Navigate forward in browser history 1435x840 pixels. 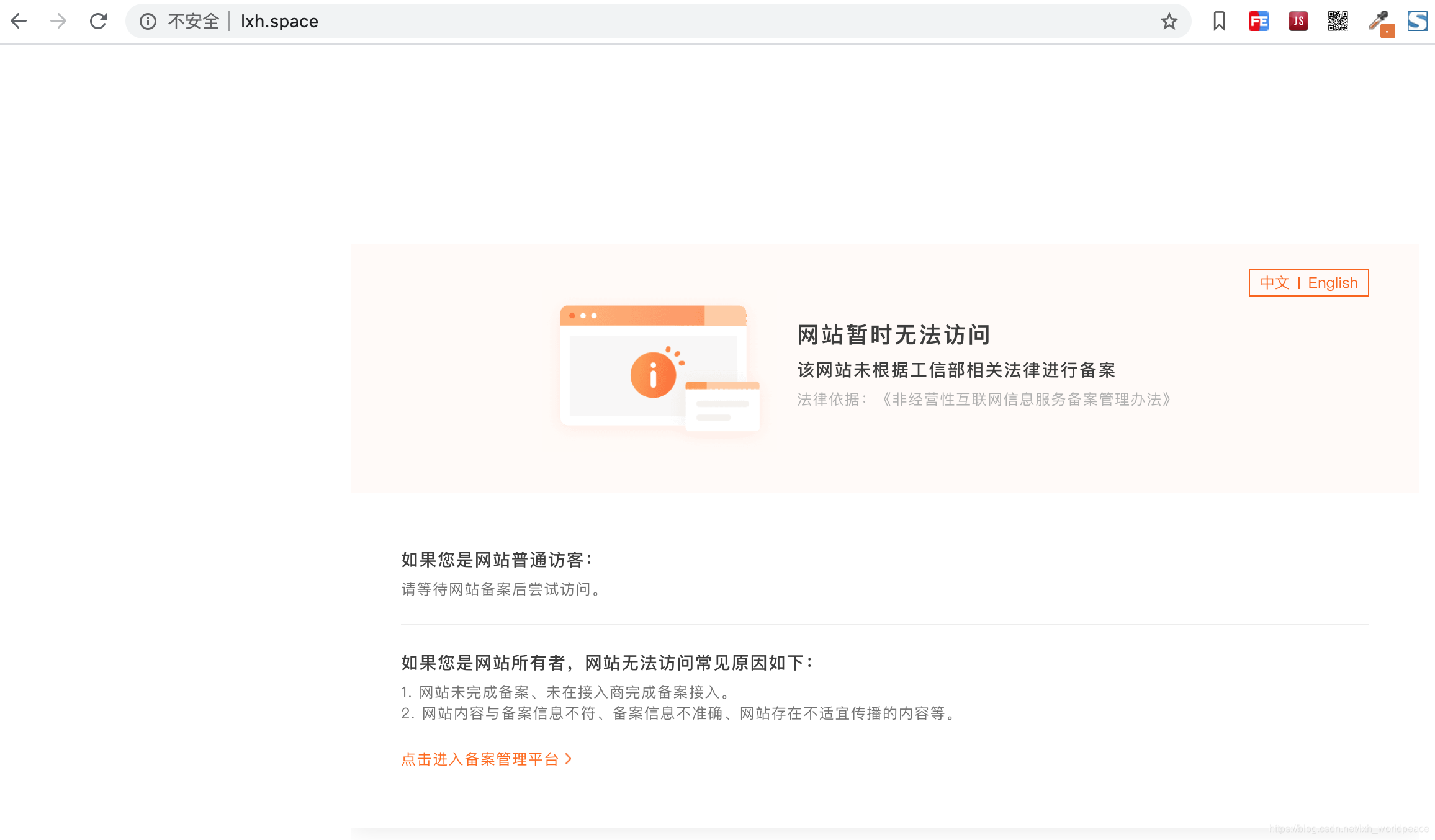[58, 20]
